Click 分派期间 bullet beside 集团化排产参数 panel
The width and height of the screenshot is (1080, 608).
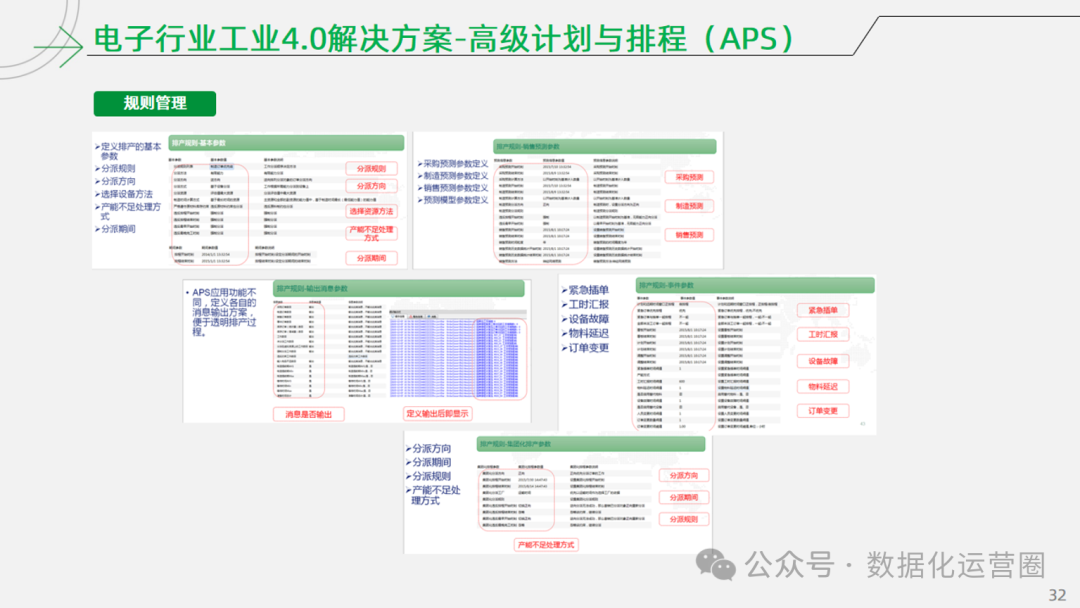(429, 462)
